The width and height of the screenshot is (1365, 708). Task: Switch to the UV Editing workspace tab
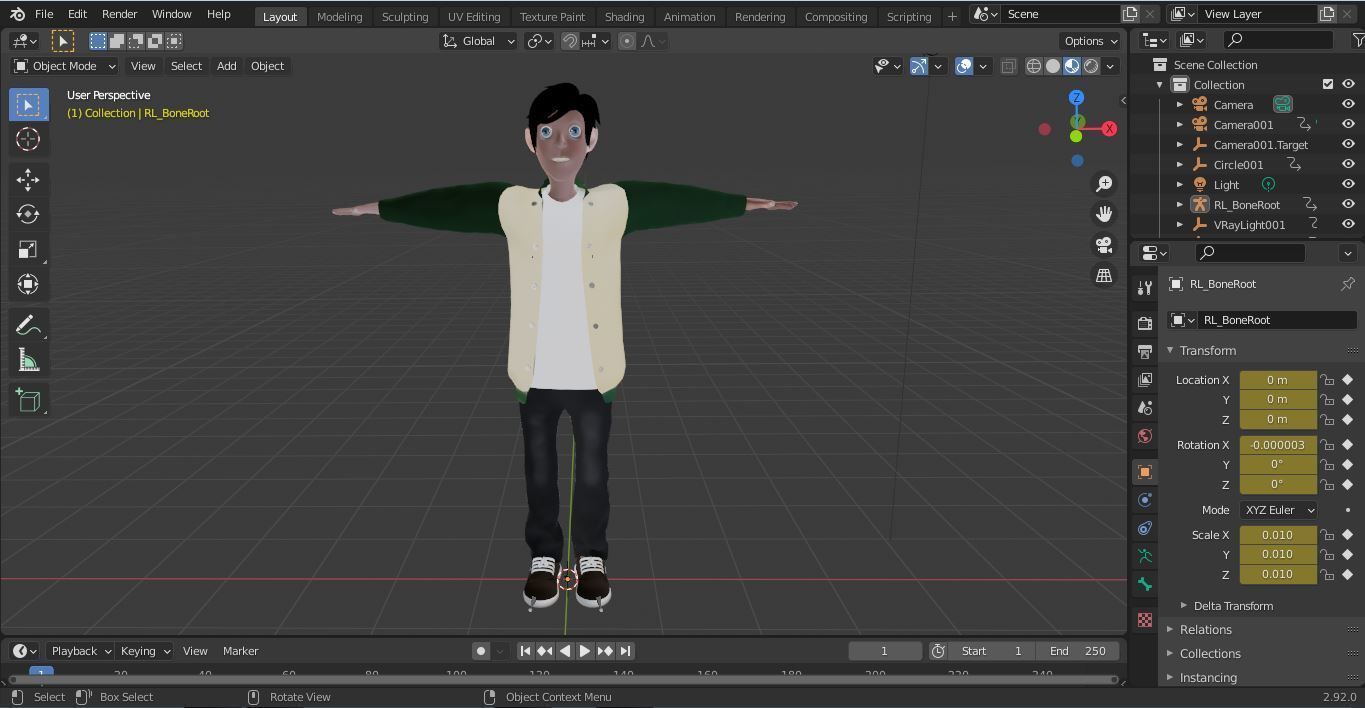coord(474,16)
